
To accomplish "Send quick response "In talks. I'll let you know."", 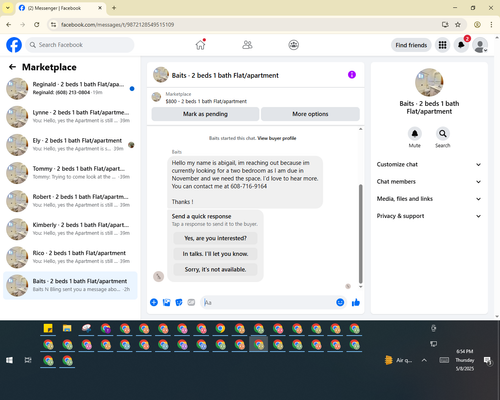I will pos(215,254).
